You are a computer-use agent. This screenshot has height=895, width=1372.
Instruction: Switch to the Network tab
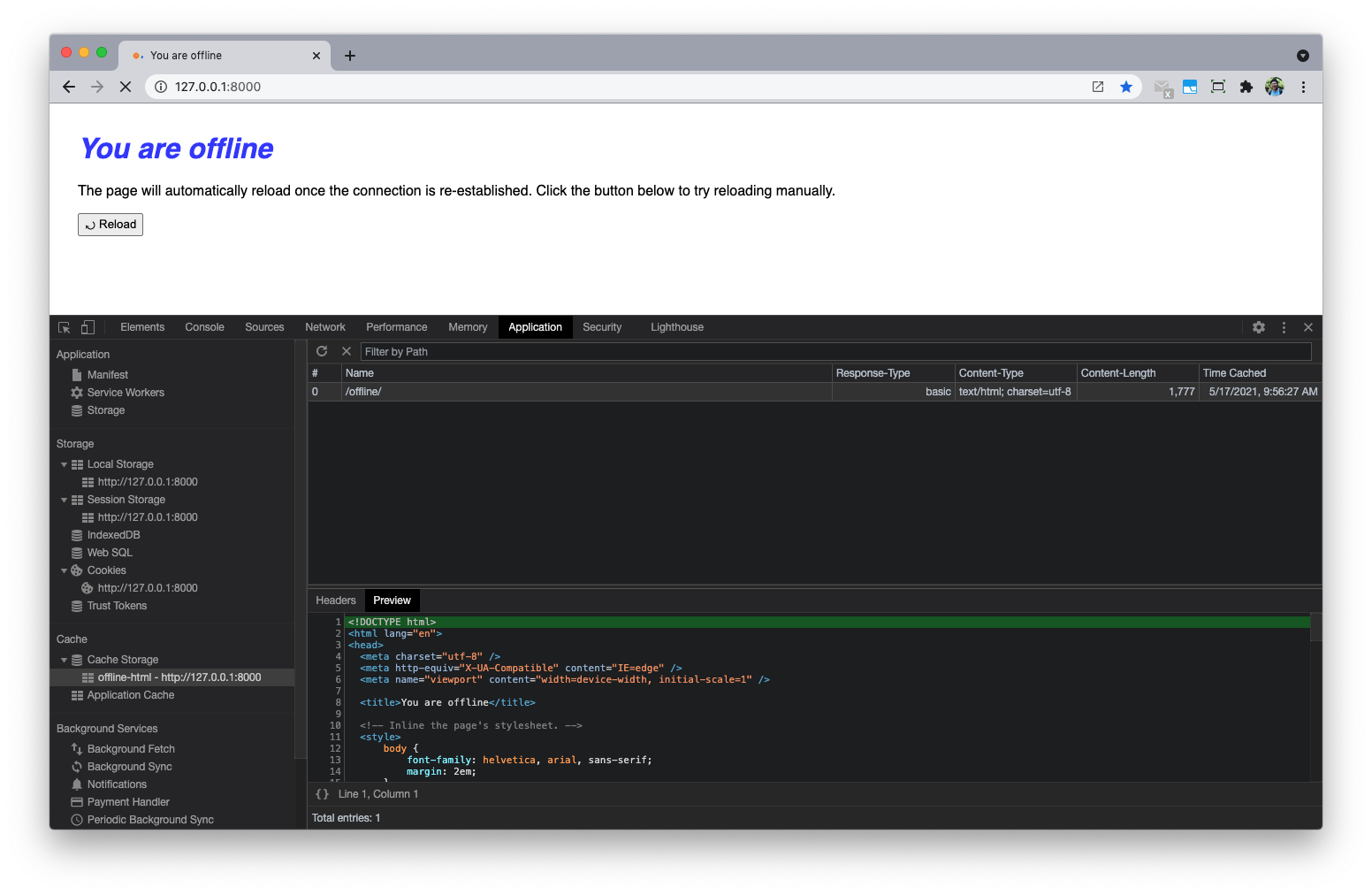coord(324,327)
